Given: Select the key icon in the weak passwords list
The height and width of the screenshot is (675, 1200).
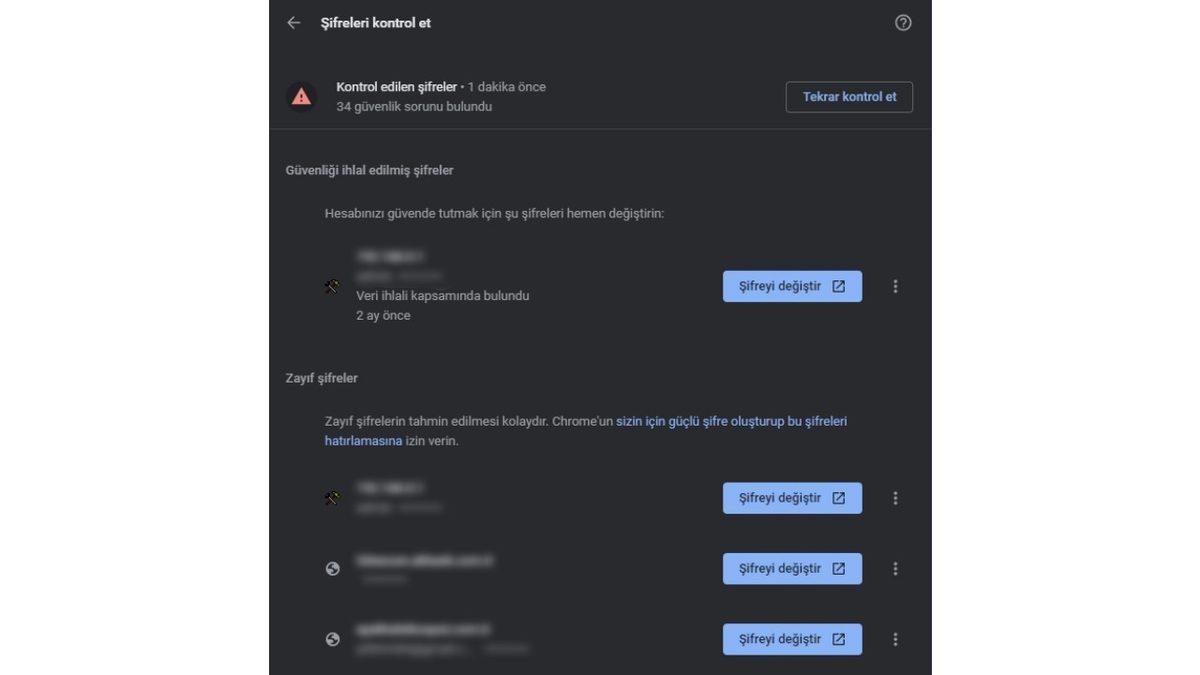Looking at the screenshot, I should (x=332, y=498).
